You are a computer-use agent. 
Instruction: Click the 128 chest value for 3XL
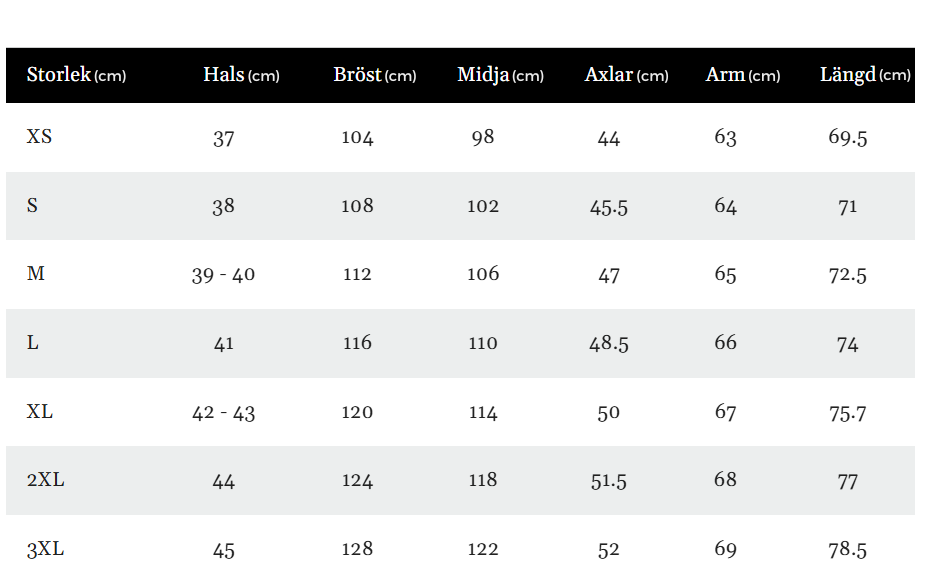pos(357,549)
